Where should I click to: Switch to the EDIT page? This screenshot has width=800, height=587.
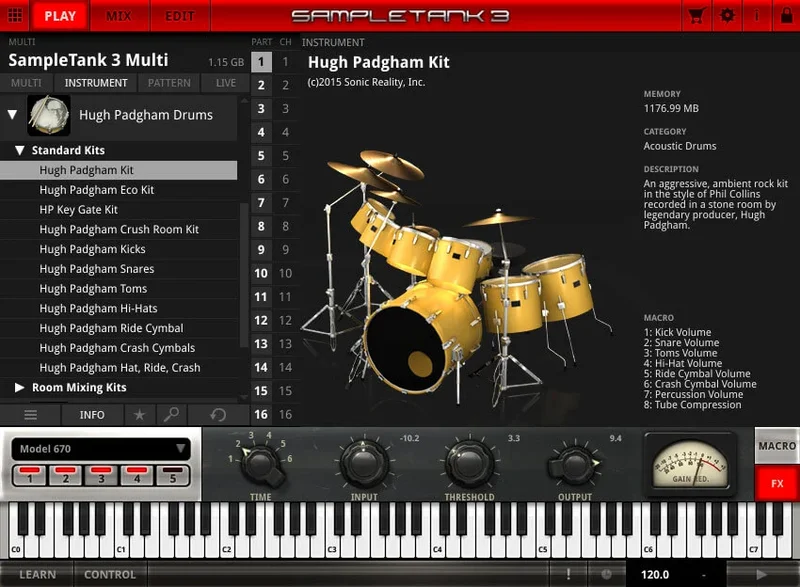tap(180, 16)
